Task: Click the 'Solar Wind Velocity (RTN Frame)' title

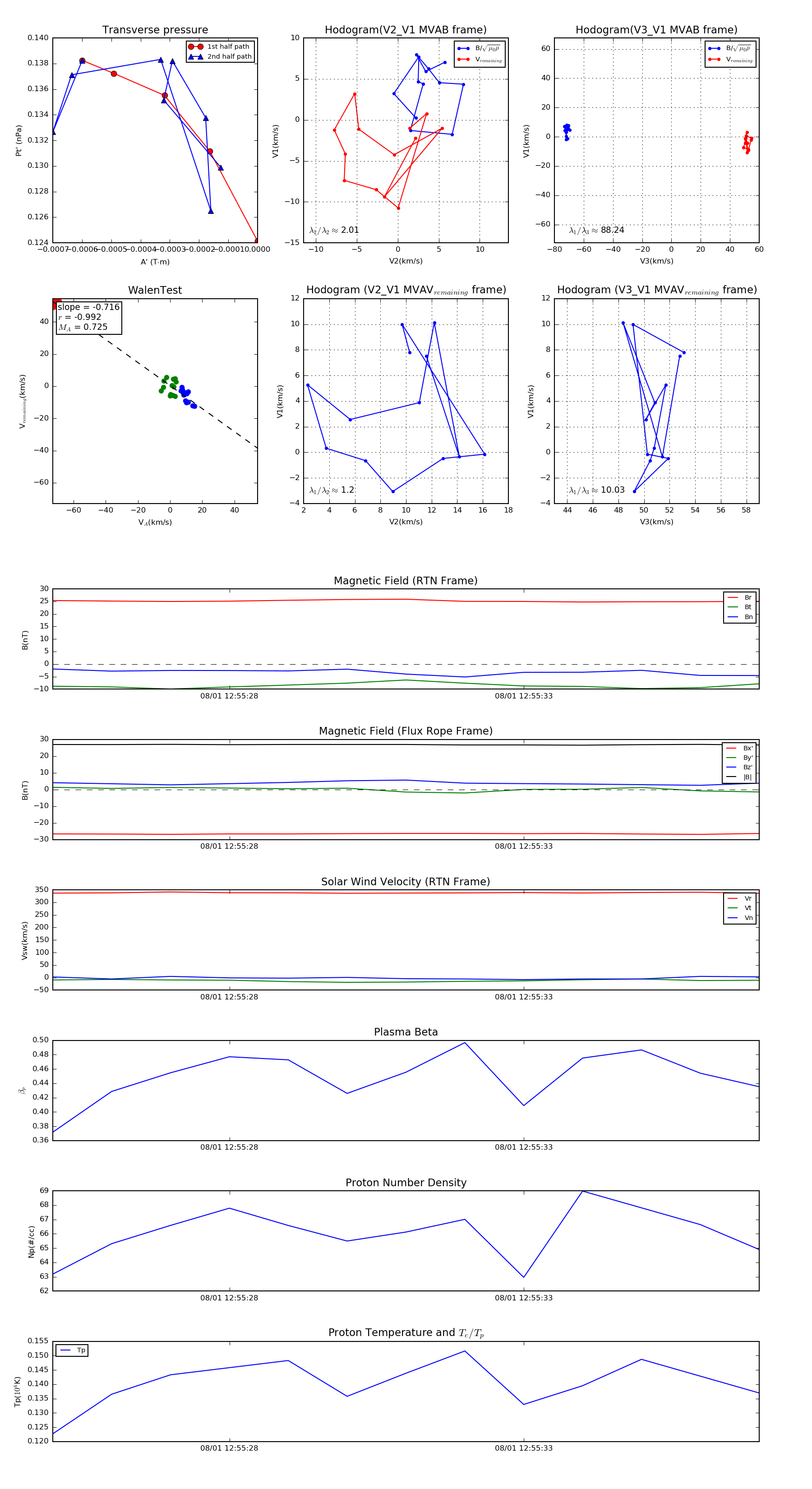Action: pos(406,882)
